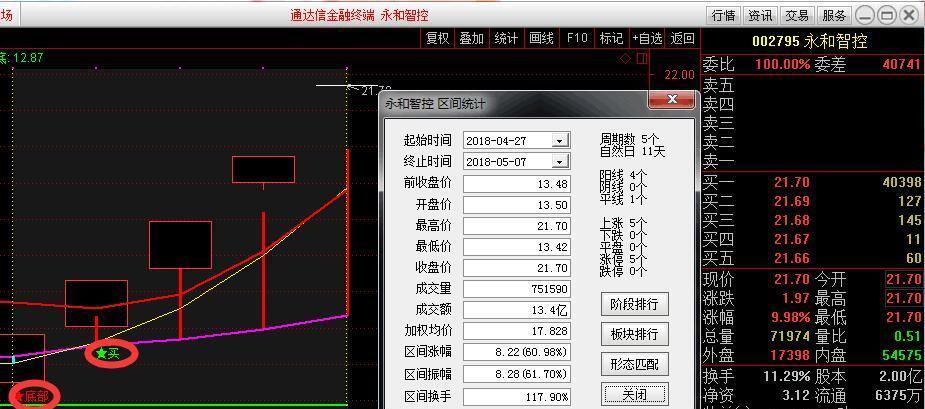Click 最高价 value 21.70 in dialog
Image resolution: width=925 pixels, height=409 pixels.
(517, 226)
